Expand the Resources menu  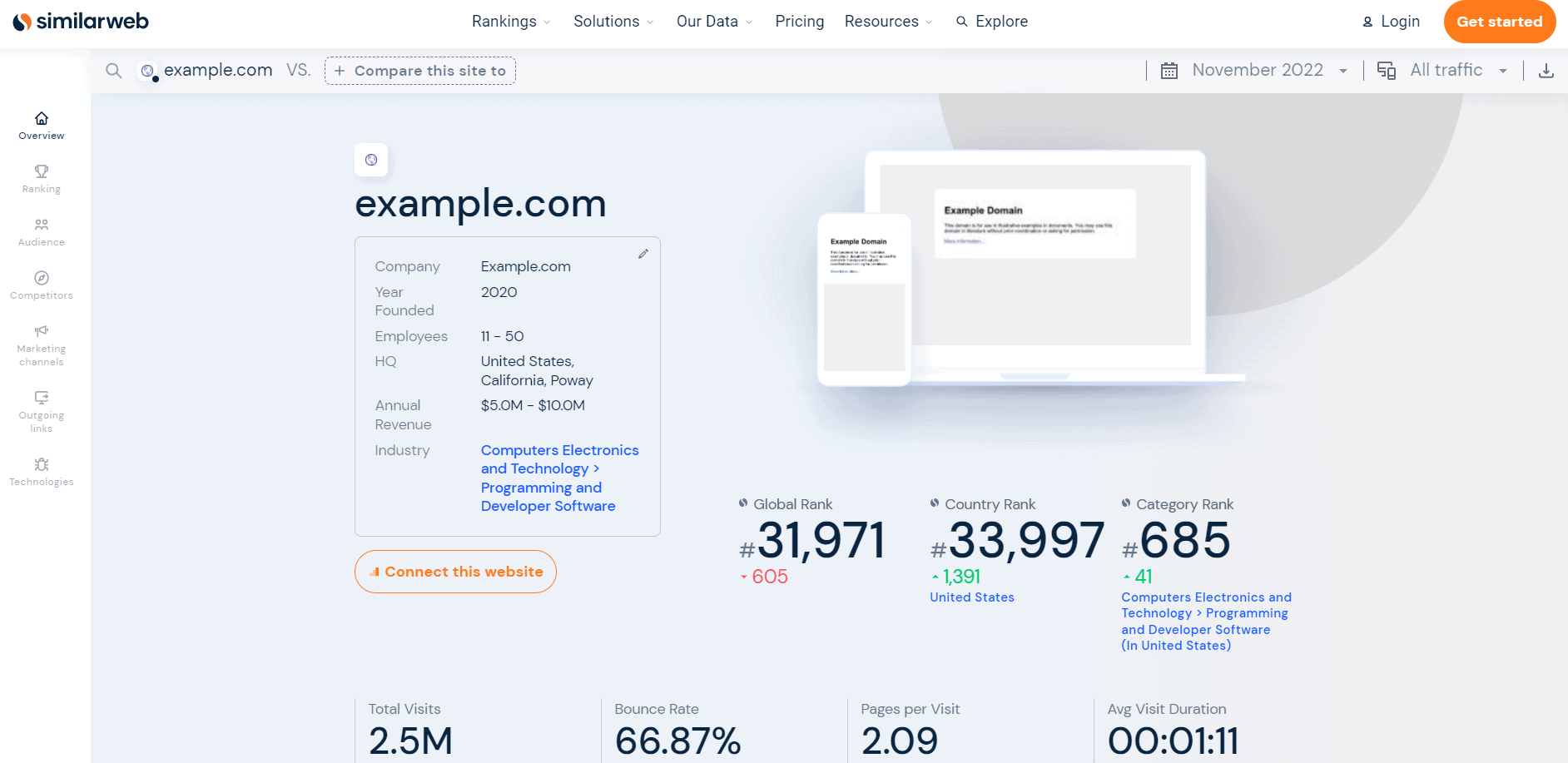pos(888,22)
